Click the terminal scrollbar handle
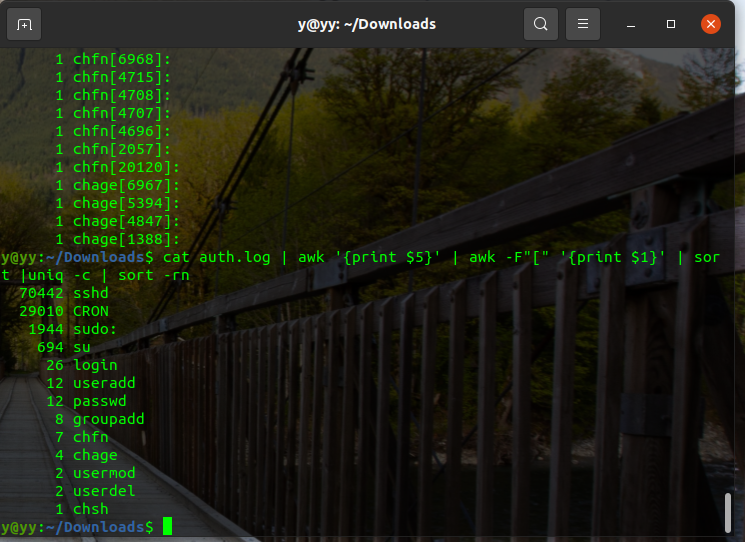This screenshot has width=745, height=542. click(x=727, y=513)
